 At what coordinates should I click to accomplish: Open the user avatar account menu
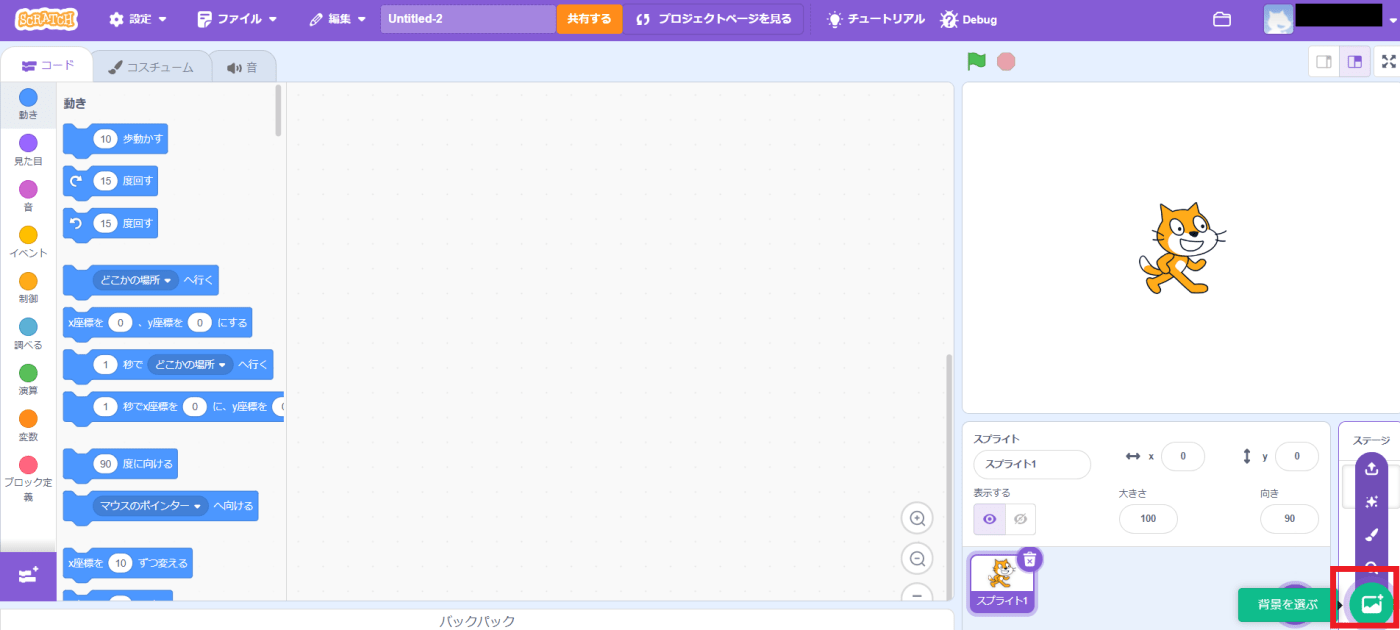coord(1279,19)
